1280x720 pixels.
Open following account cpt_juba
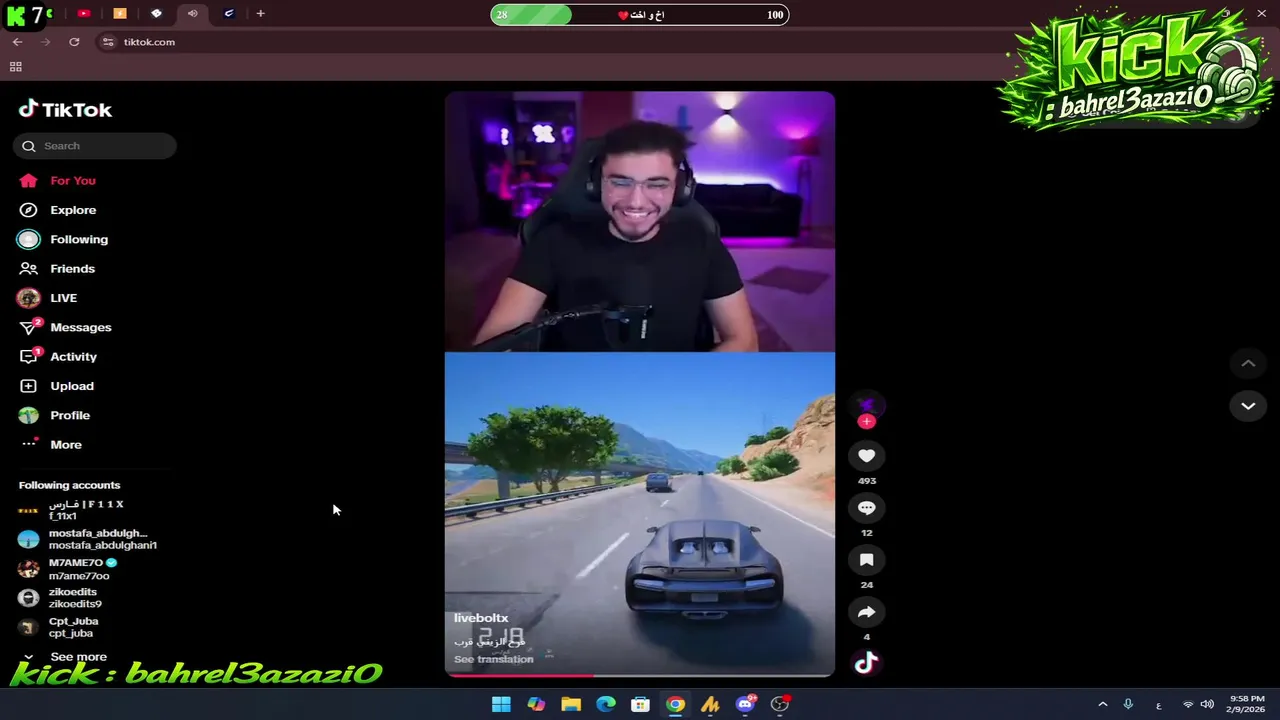(58, 627)
